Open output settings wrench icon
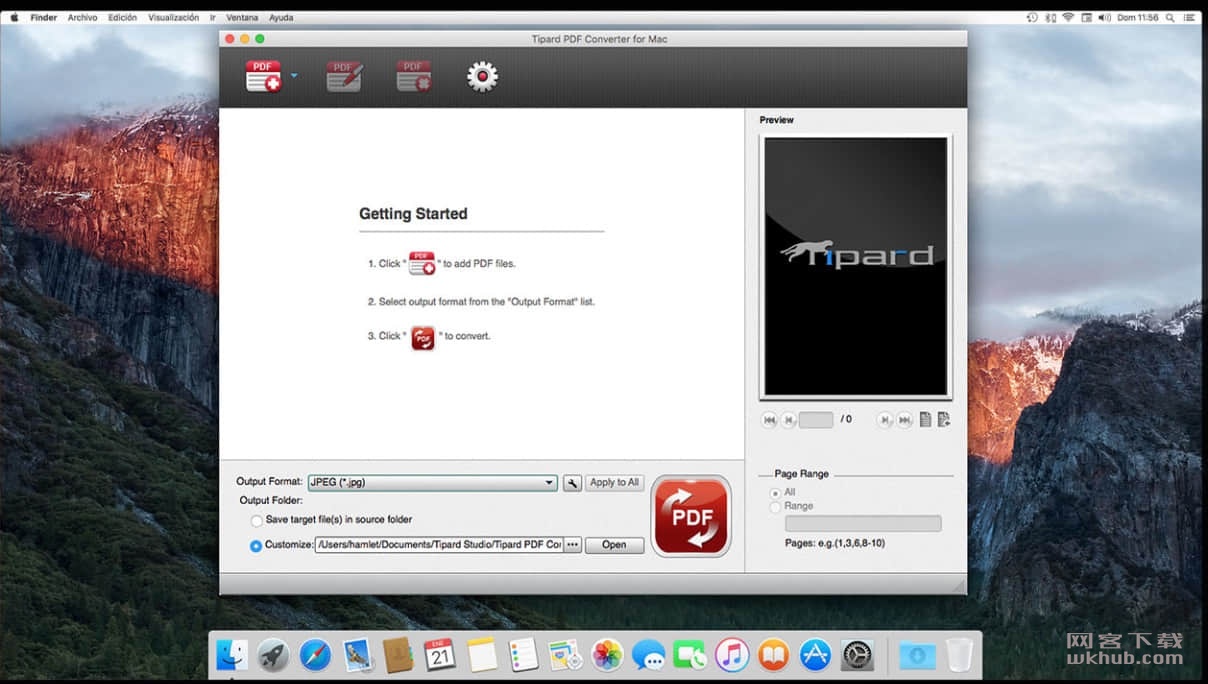The width and height of the screenshot is (1208, 684). click(x=572, y=483)
